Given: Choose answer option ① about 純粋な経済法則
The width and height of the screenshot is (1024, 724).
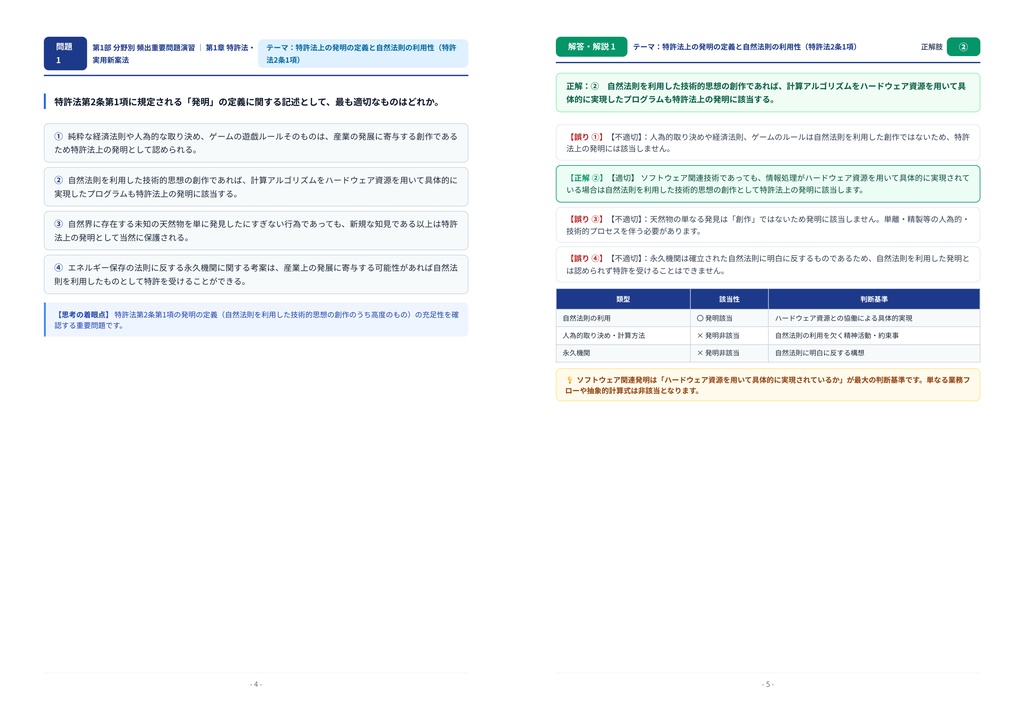Looking at the screenshot, I should (256, 143).
